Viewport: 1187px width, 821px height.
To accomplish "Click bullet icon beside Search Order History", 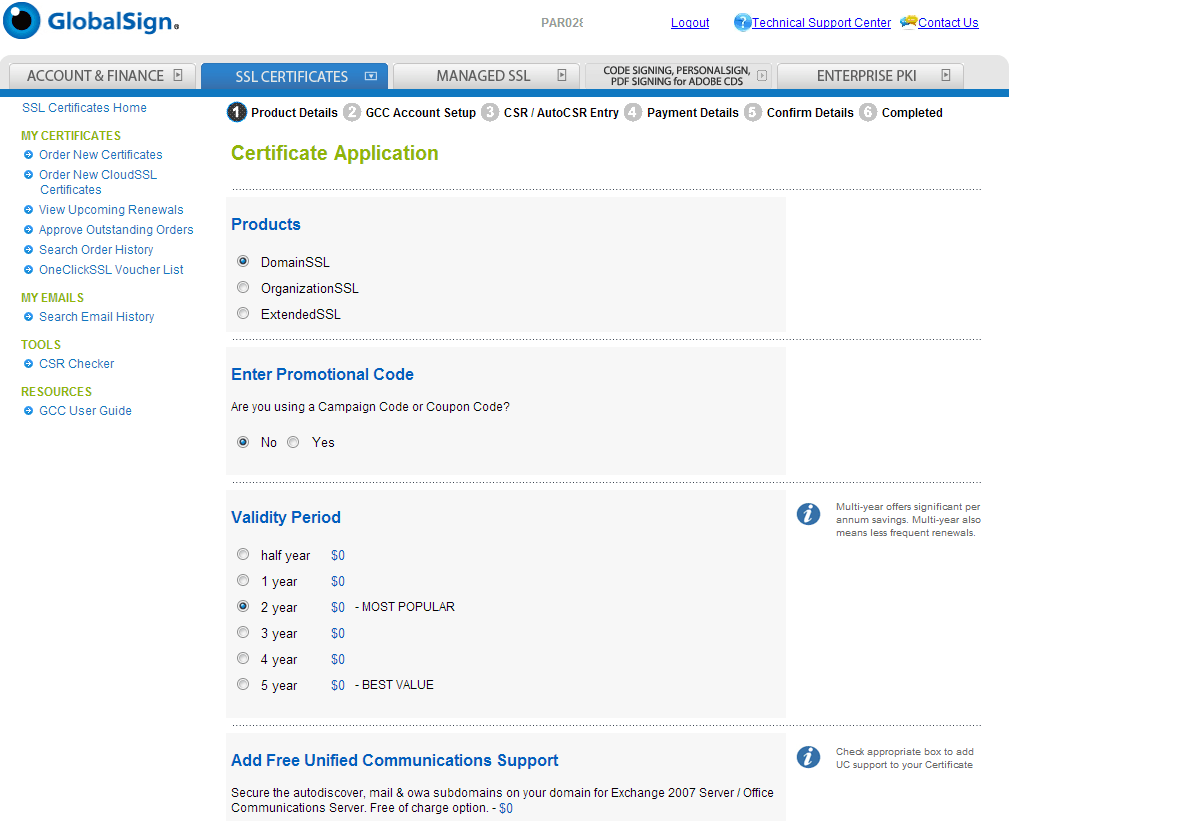I will click(28, 249).
